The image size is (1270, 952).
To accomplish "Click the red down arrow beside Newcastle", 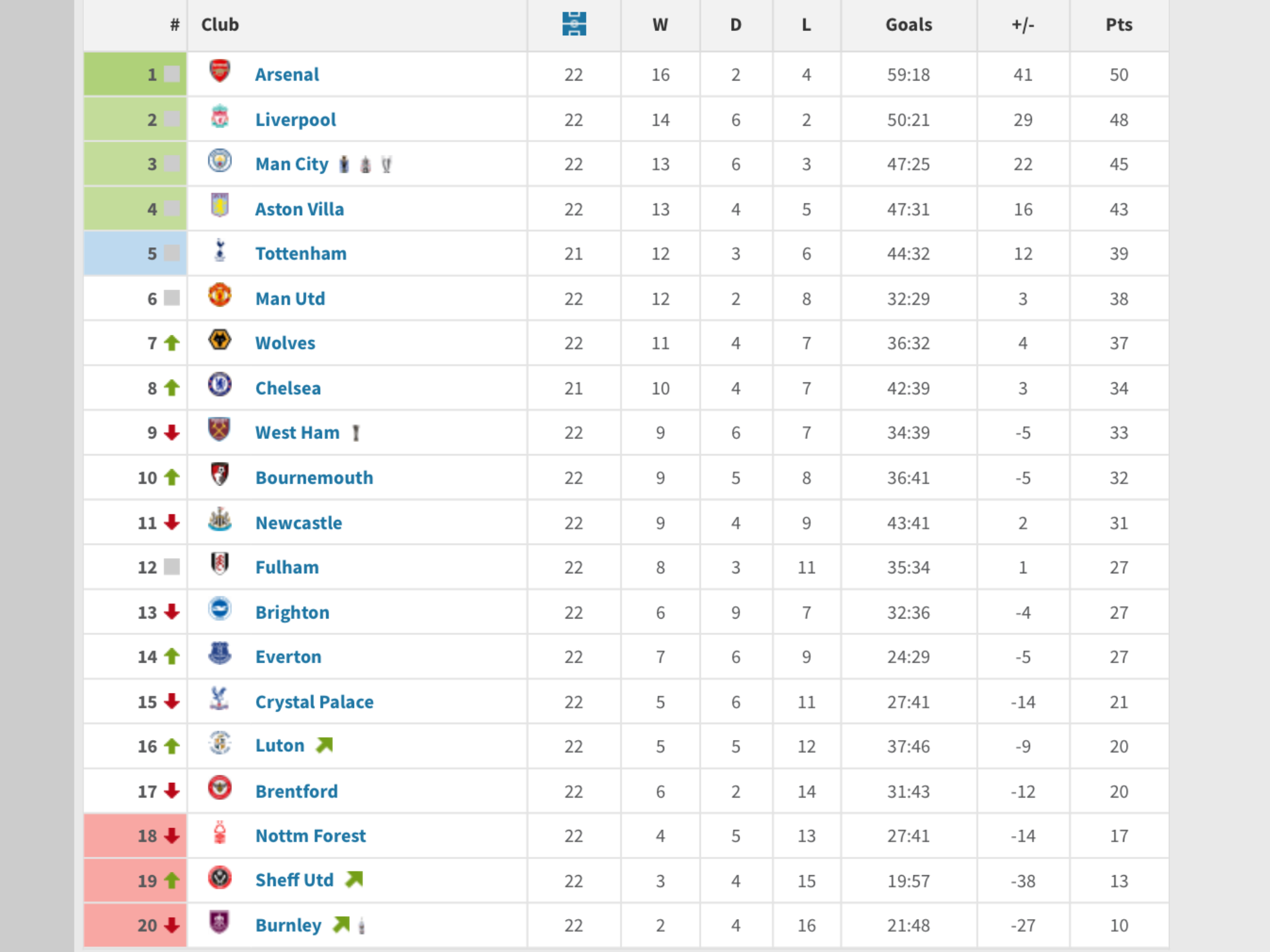I will tap(172, 522).
